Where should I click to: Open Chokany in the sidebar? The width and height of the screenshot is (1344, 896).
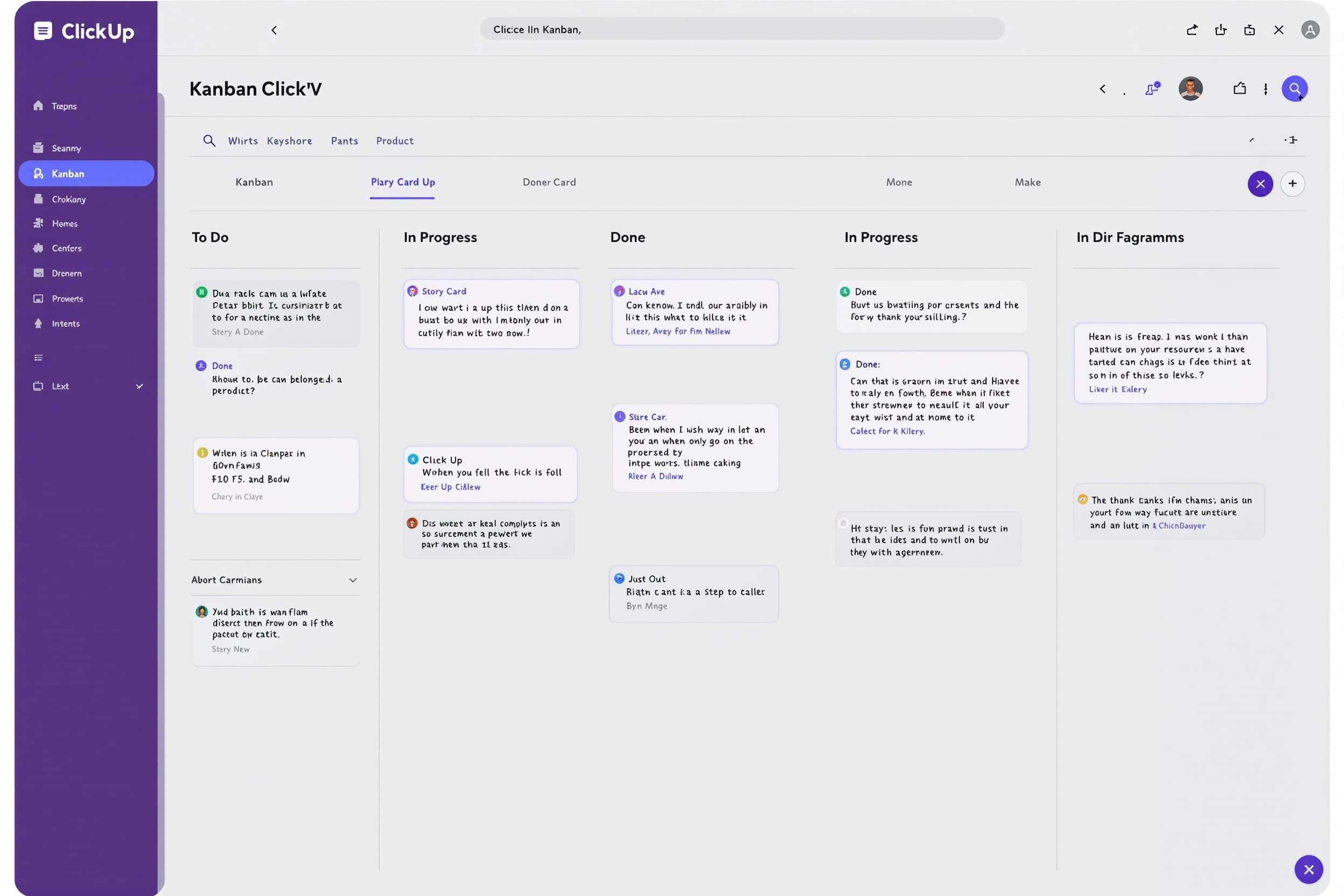coord(59,199)
